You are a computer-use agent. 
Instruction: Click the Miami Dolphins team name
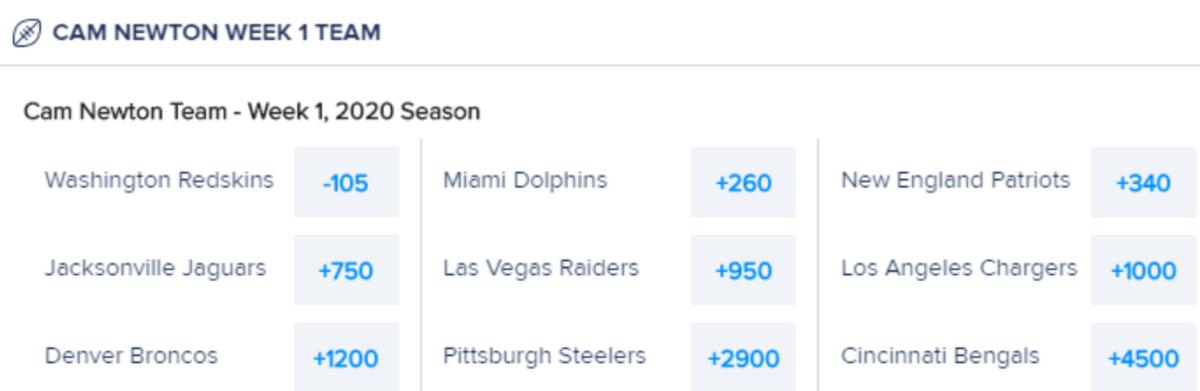[x=525, y=181]
